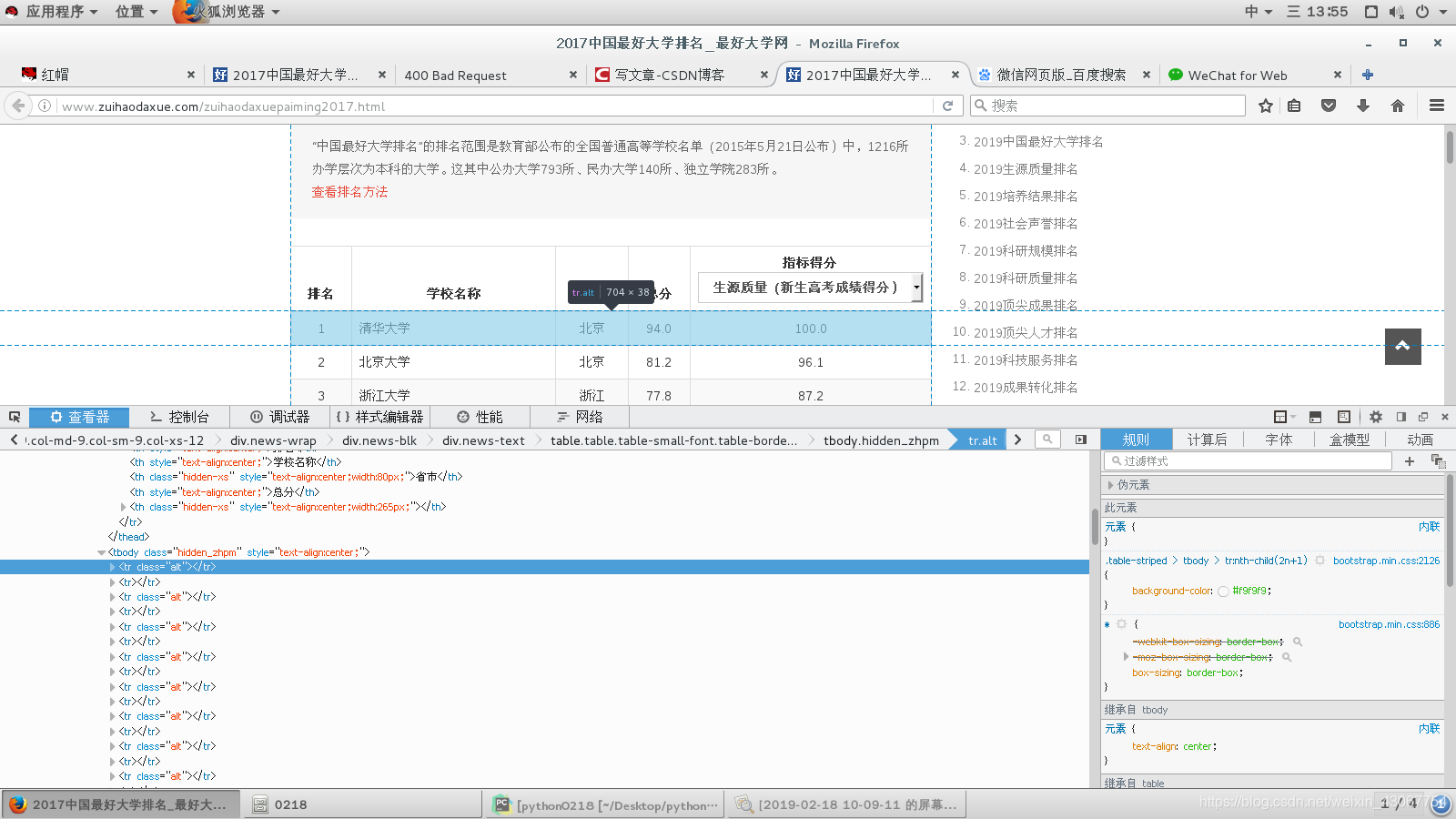
Task: Open Pocket icon in Firefox toolbar
Action: pyautogui.click(x=1329, y=106)
